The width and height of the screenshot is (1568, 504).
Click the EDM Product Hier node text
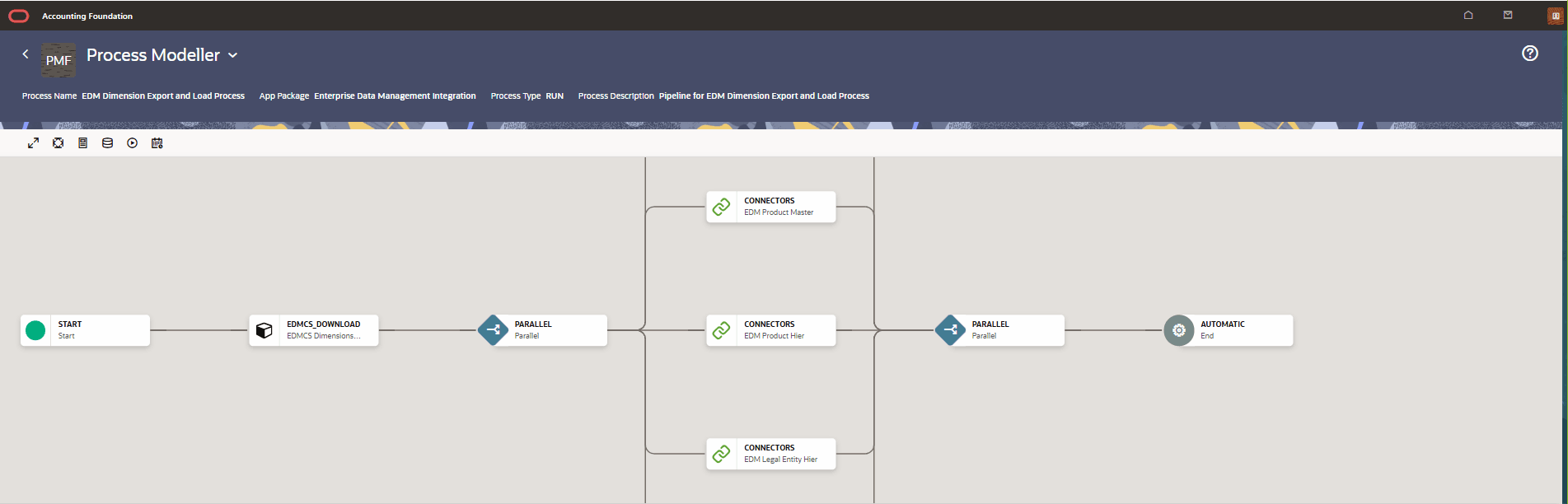pos(774,336)
